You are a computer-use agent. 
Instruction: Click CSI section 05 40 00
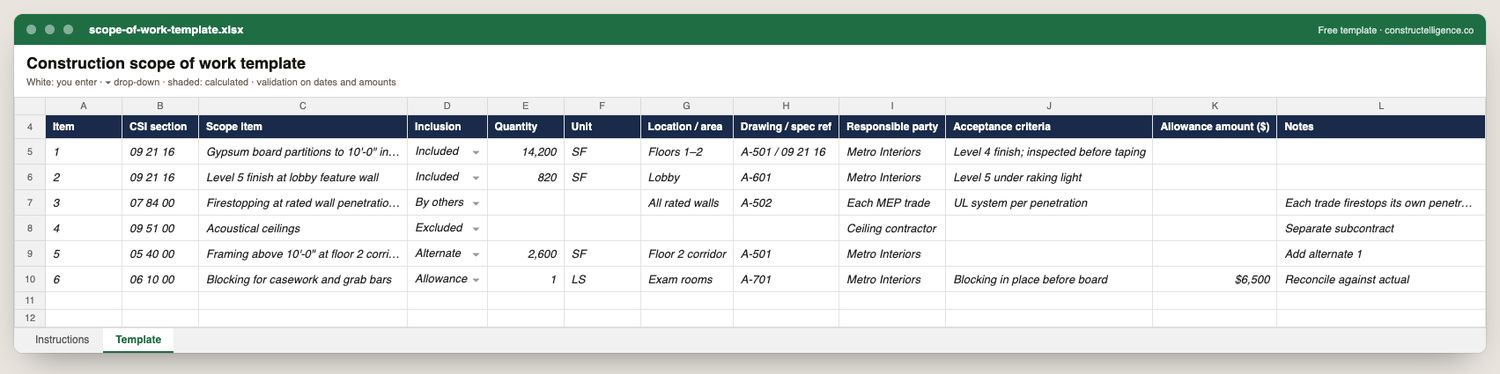[x=160, y=254]
